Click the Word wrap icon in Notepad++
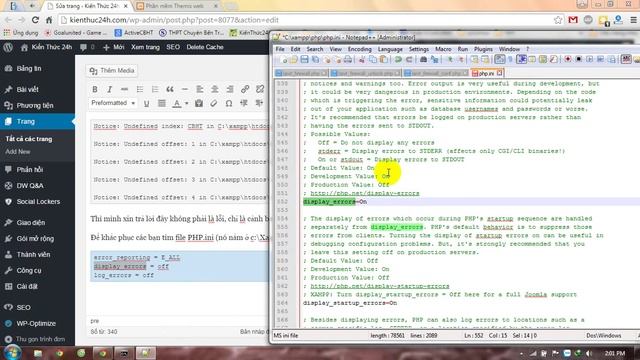Image resolution: width=640 pixels, height=360 pixels. coord(500,60)
